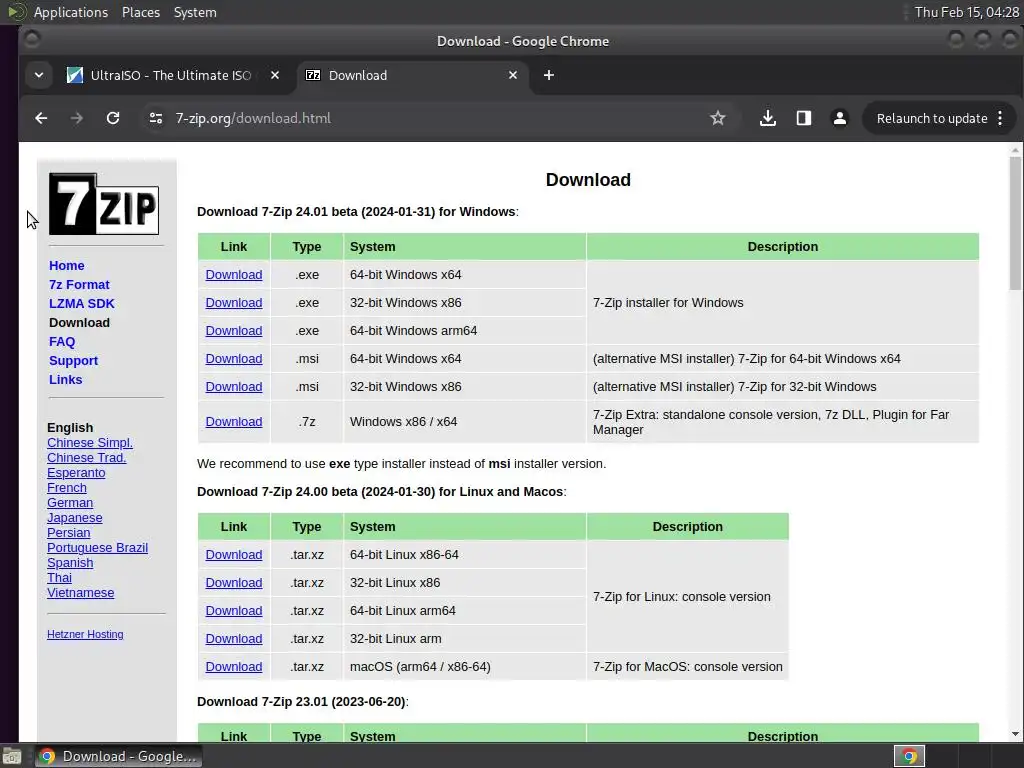
Task: Switch language to German
Action: 70,502
